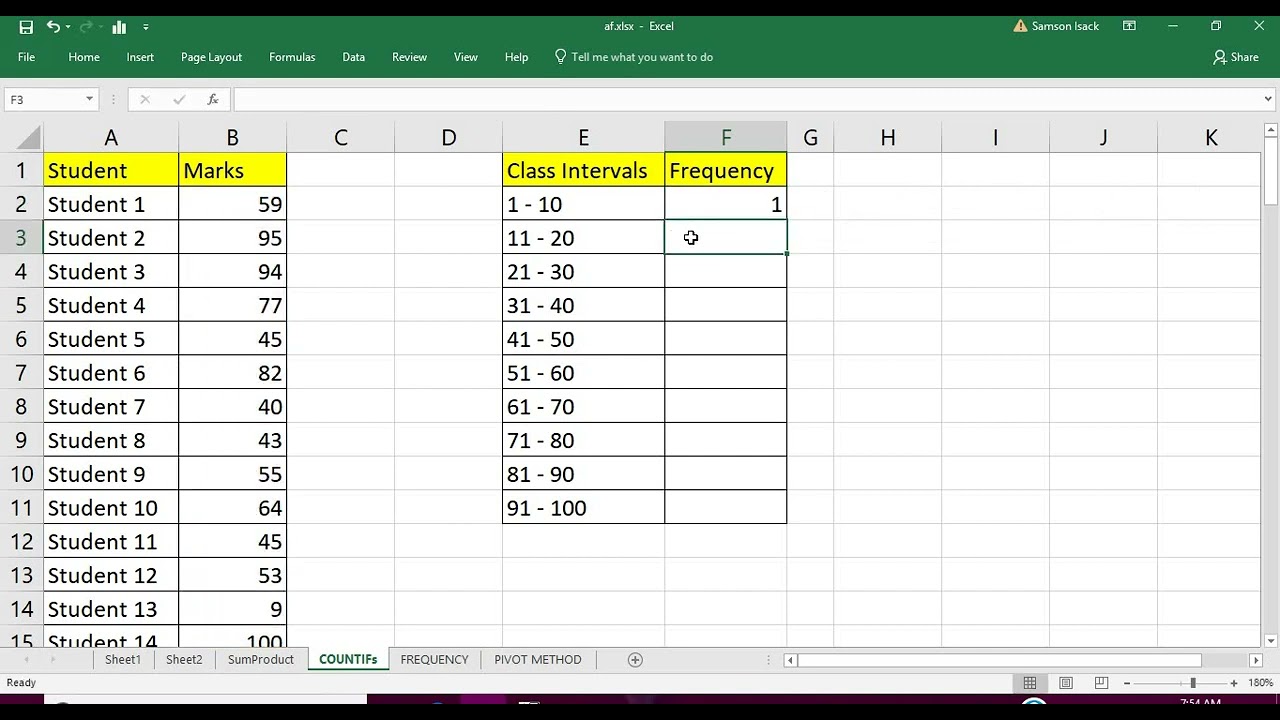Click the mark value 95

(232, 238)
